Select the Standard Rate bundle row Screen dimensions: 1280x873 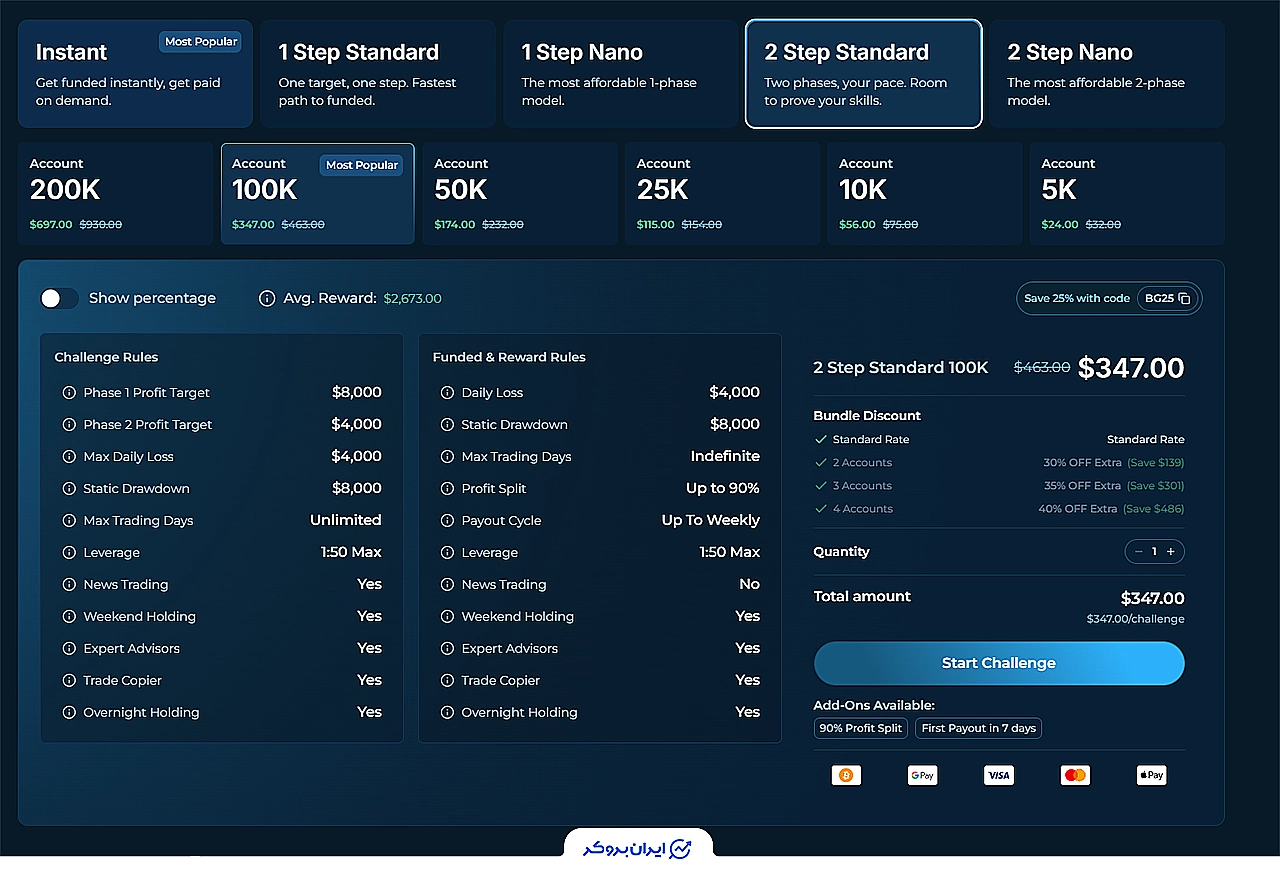[x=999, y=440]
